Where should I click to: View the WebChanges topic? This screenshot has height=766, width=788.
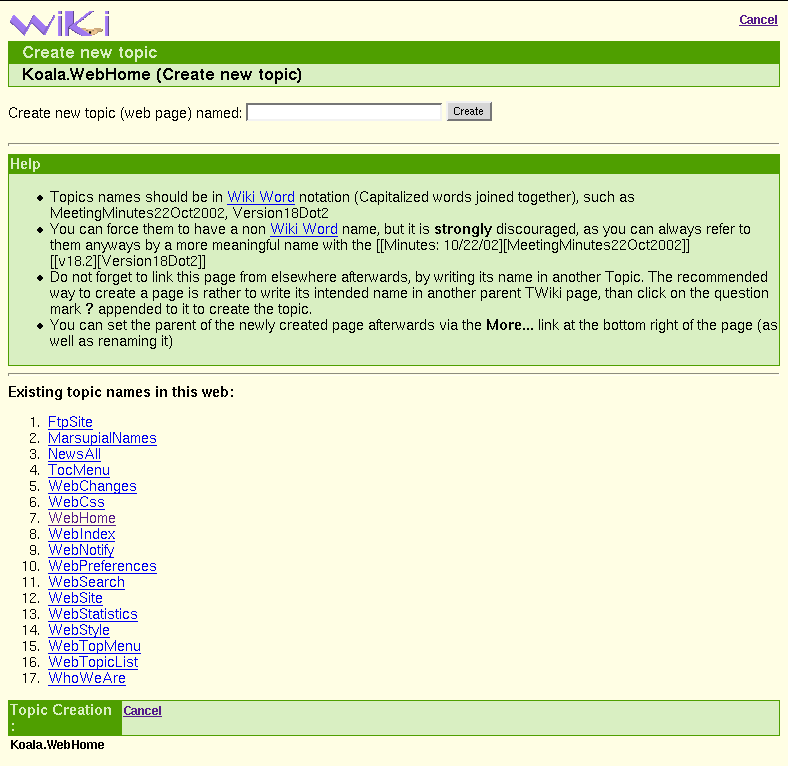point(92,486)
